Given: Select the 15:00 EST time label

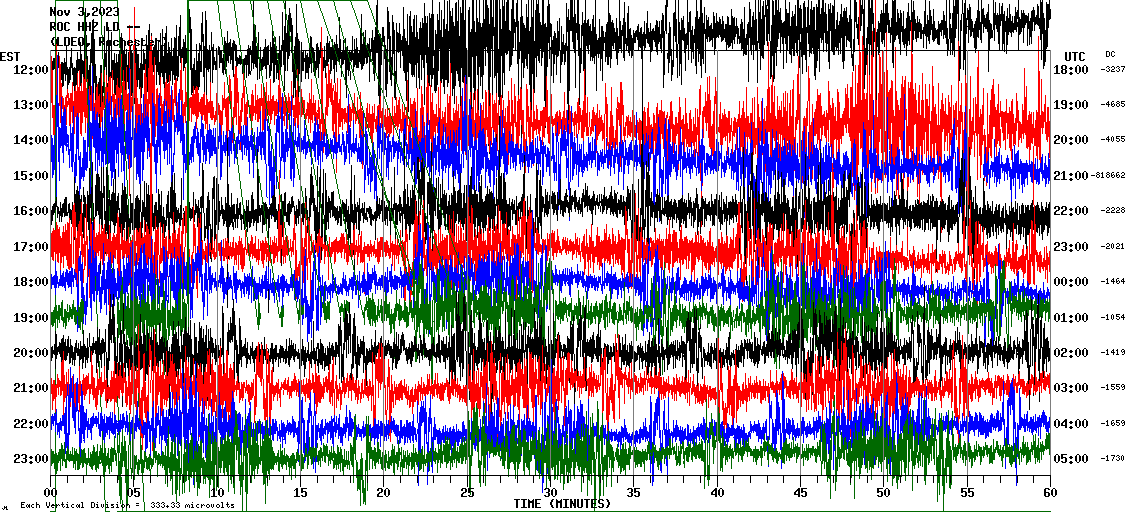Looking at the screenshot, I should pyautogui.click(x=30, y=175).
